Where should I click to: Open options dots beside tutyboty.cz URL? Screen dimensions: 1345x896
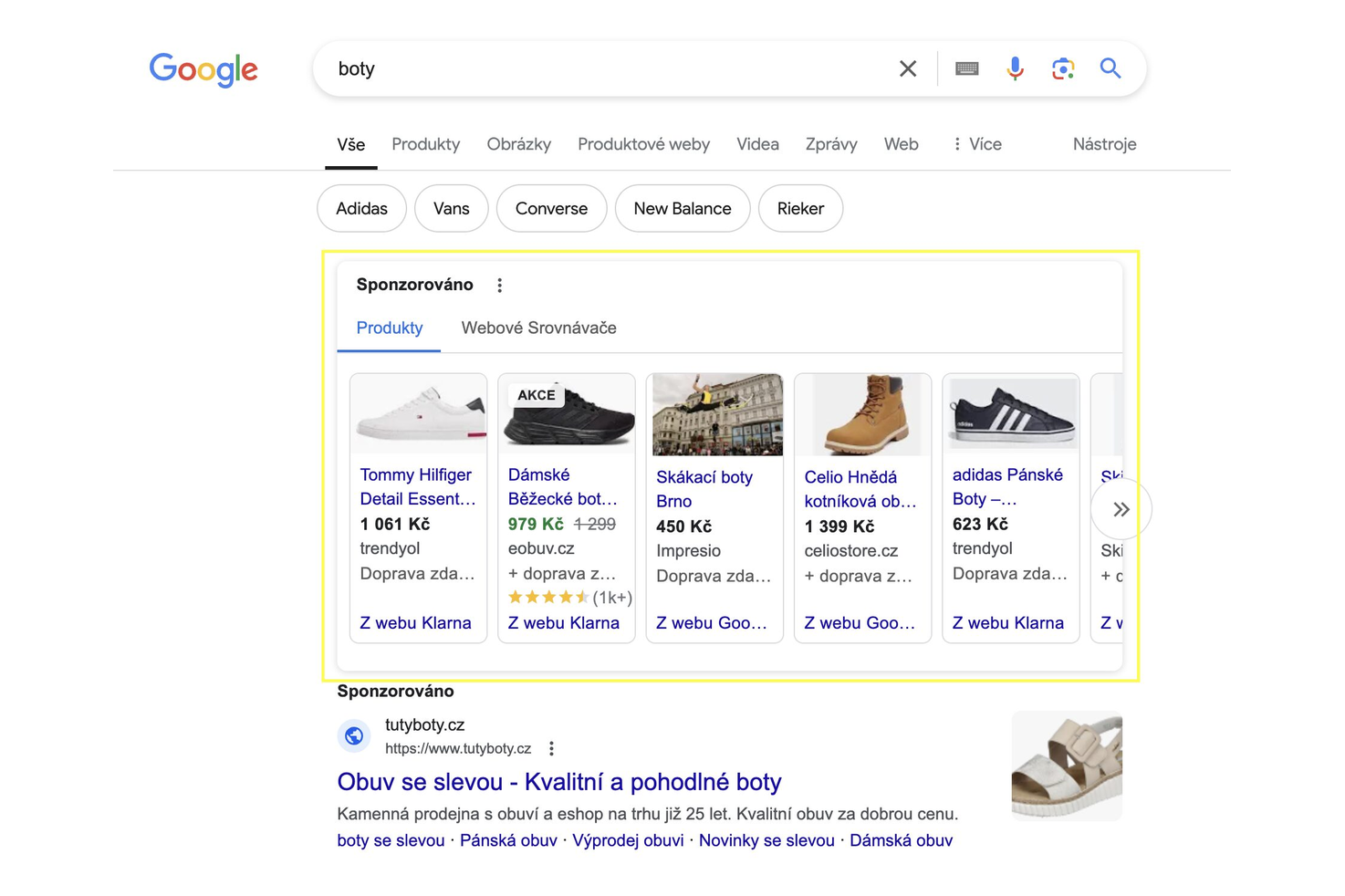(551, 749)
